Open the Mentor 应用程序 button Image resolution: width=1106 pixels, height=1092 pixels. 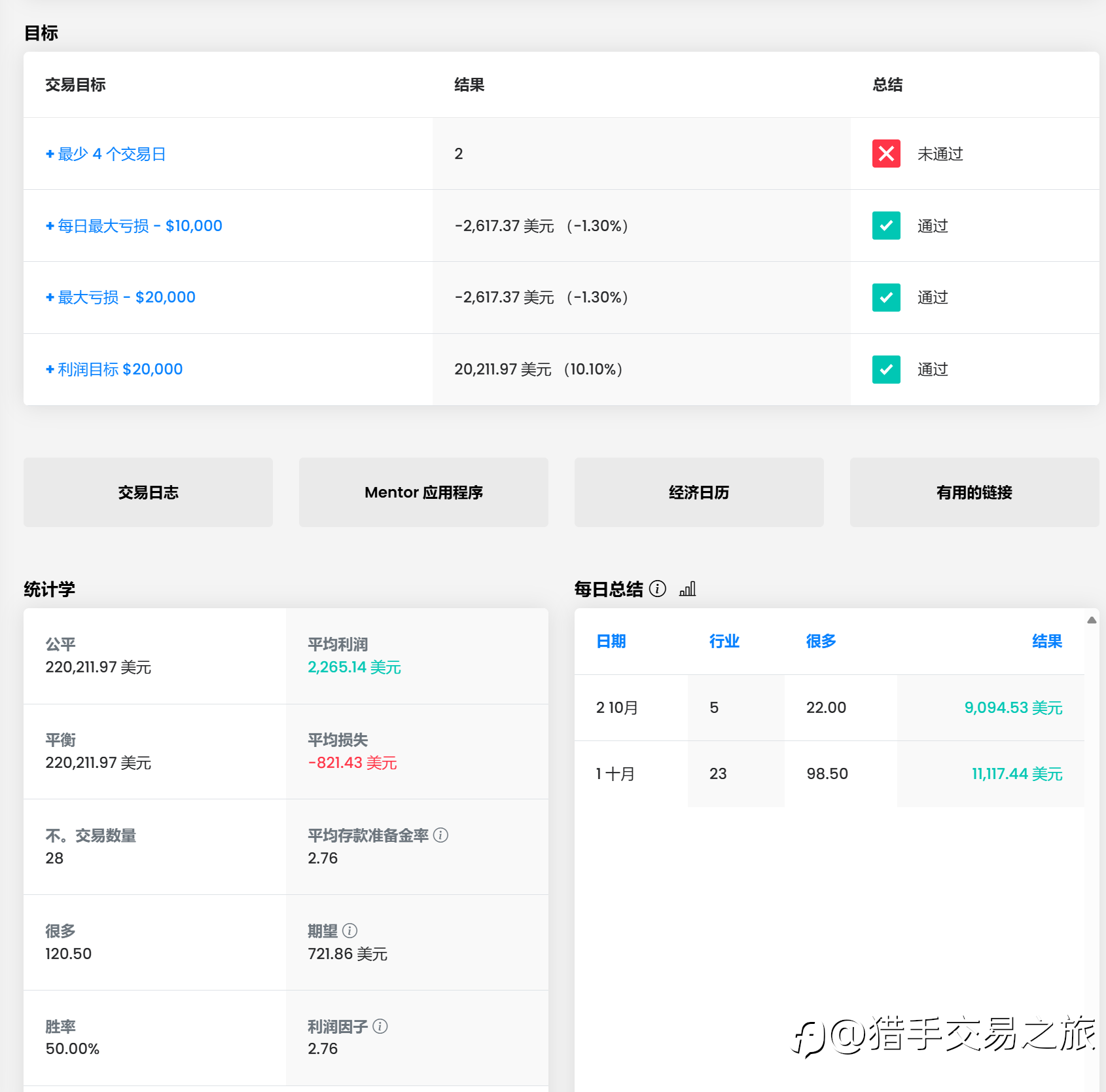tap(423, 492)
